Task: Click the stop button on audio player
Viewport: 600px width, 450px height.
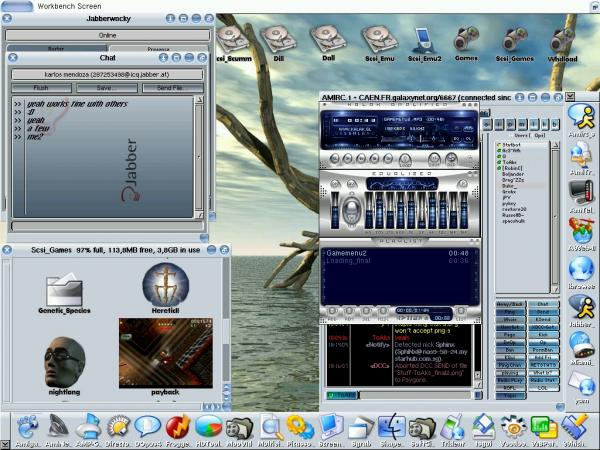Action: point(375,158)
